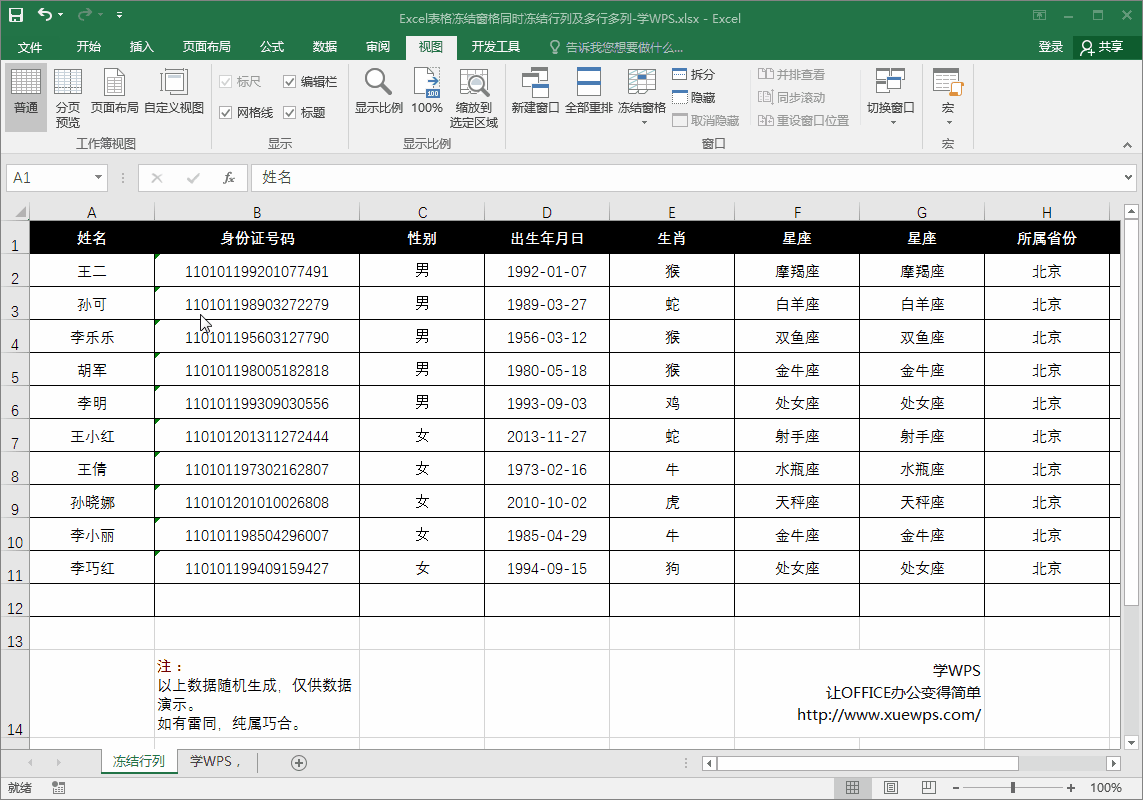Click 缩放到选定区域 zoom to selection
1143x800 pixels.
474,98
